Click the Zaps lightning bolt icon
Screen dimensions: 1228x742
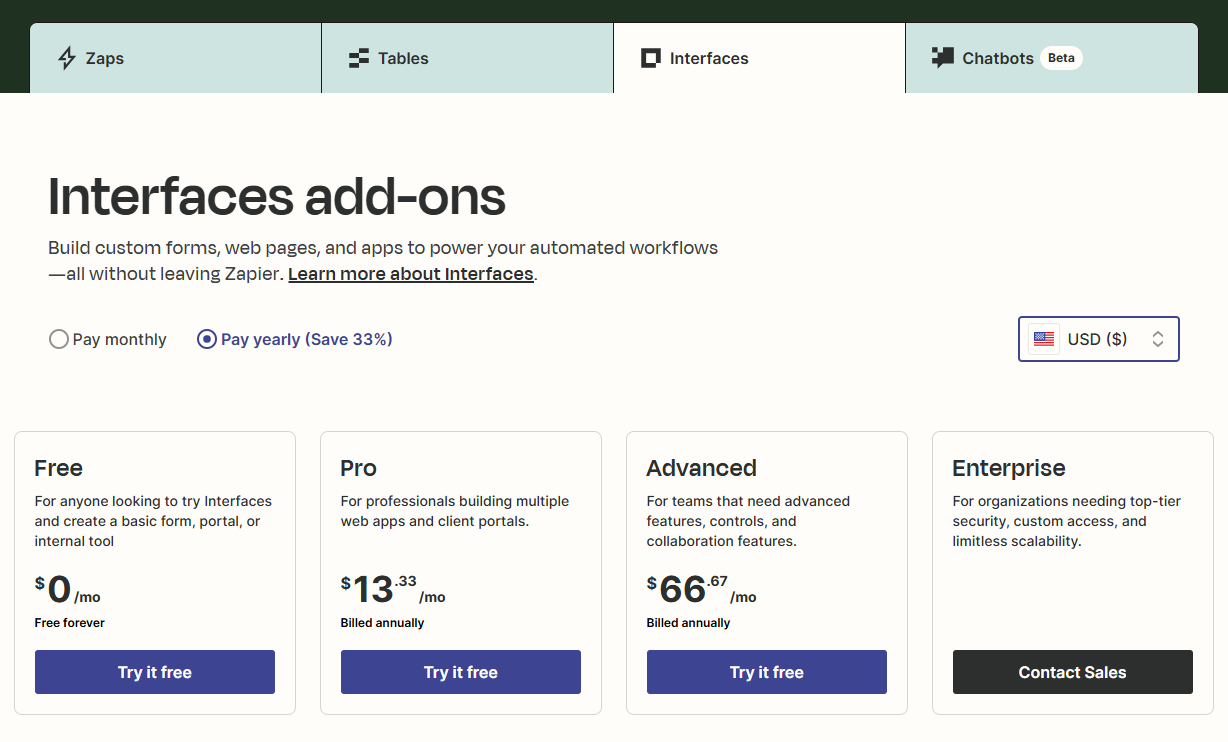[67, 58]
